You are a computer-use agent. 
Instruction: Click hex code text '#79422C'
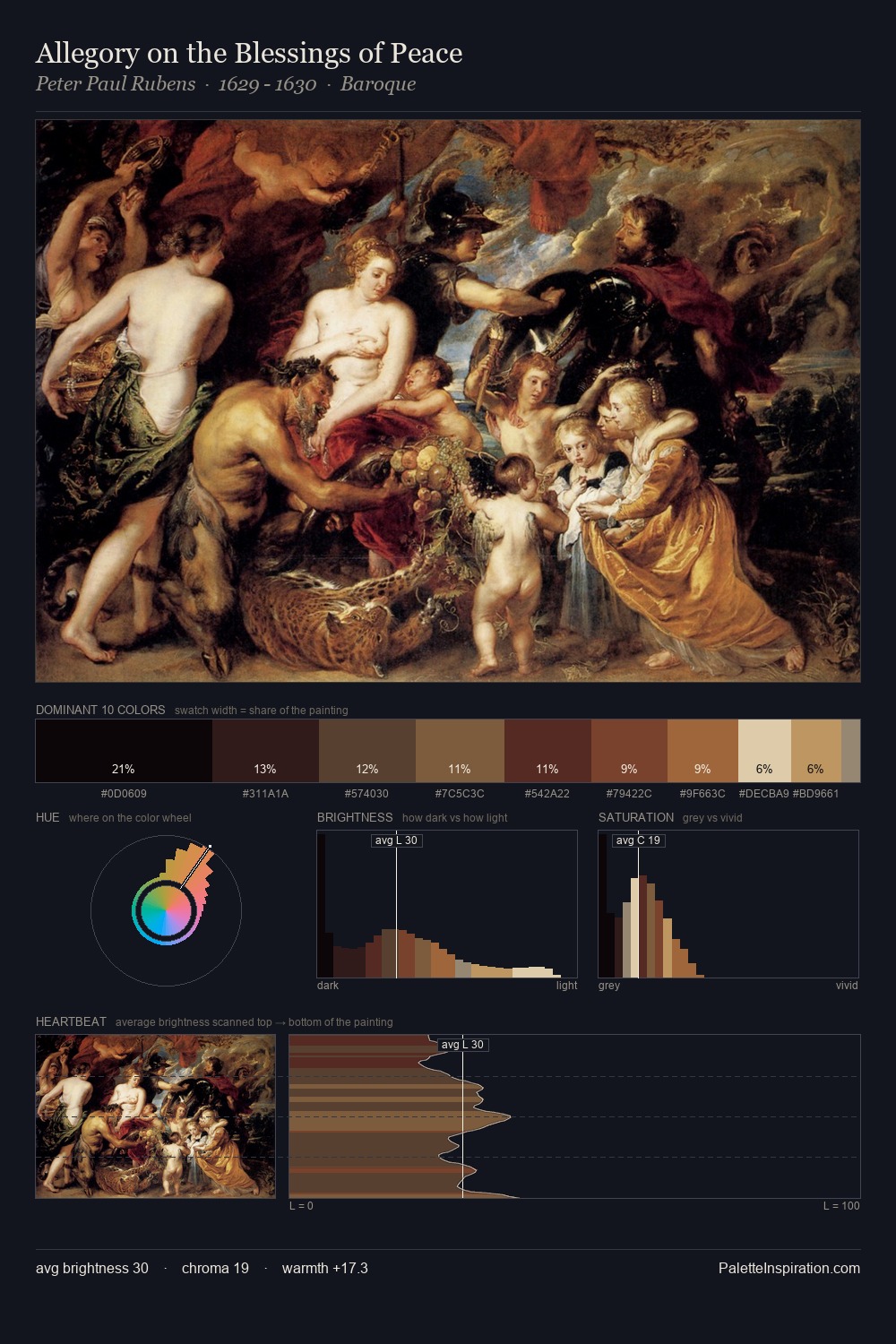coord(629,794)
